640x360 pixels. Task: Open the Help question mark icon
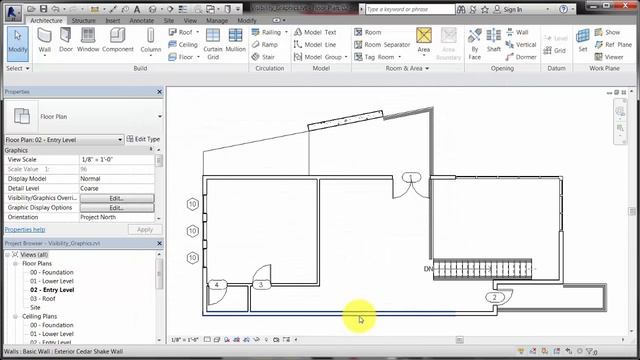coord(563,9)
